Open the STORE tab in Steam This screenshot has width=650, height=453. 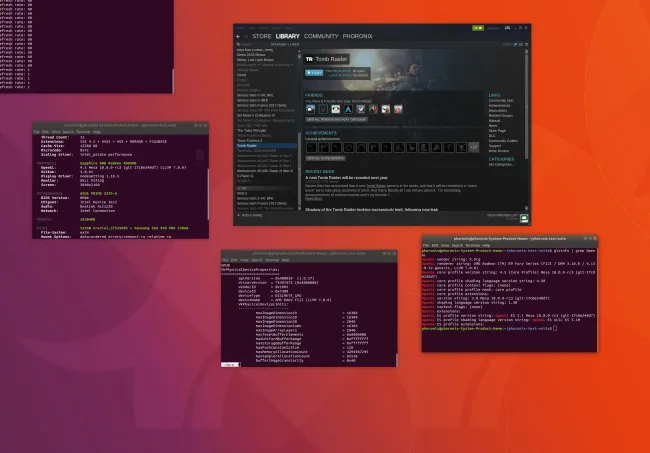pos(262,36)
